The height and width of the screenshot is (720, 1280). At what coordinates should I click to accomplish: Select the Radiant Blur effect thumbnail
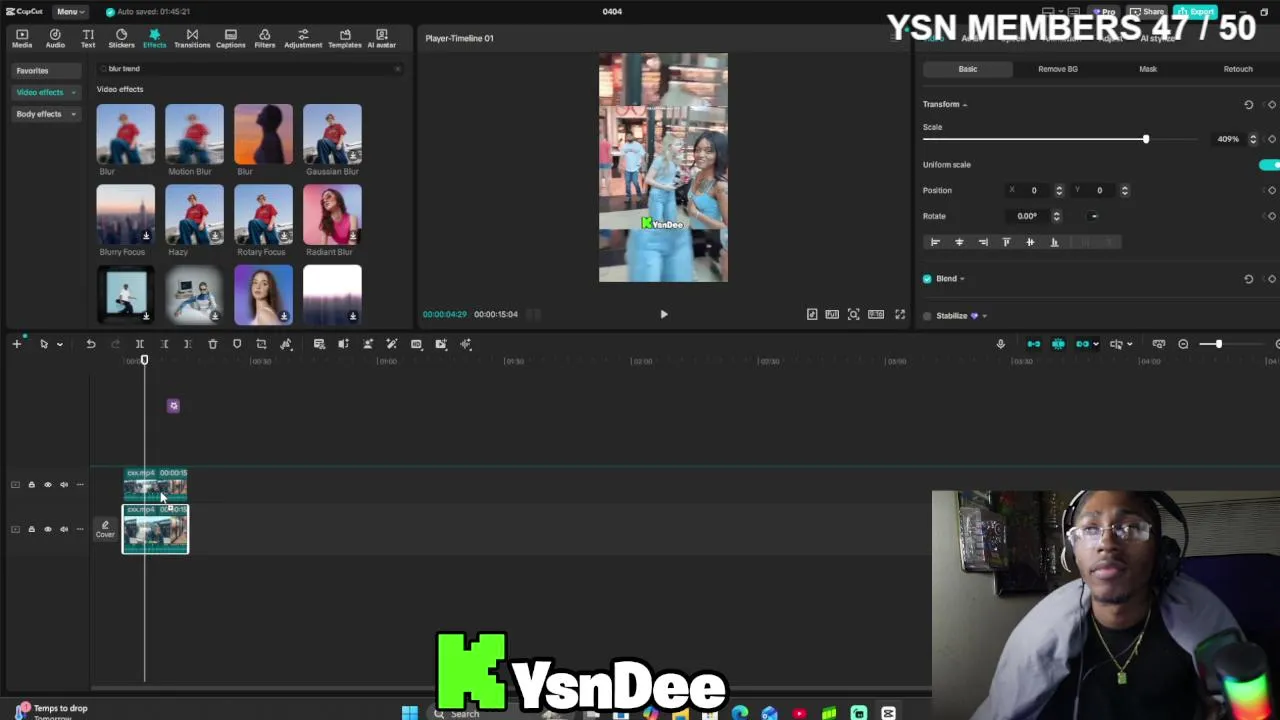click(x=332, y=214)
